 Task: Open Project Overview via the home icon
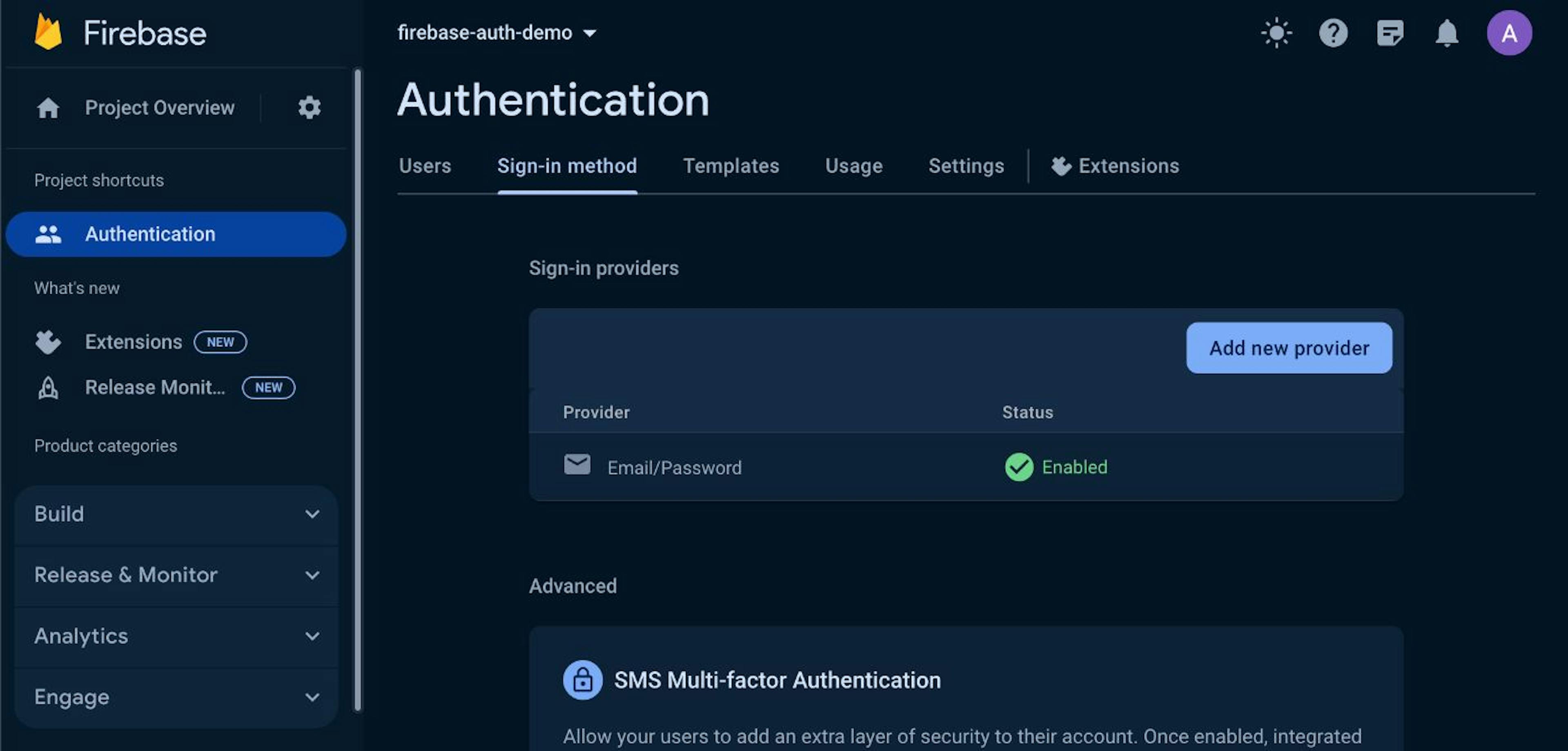pos(48,108)
